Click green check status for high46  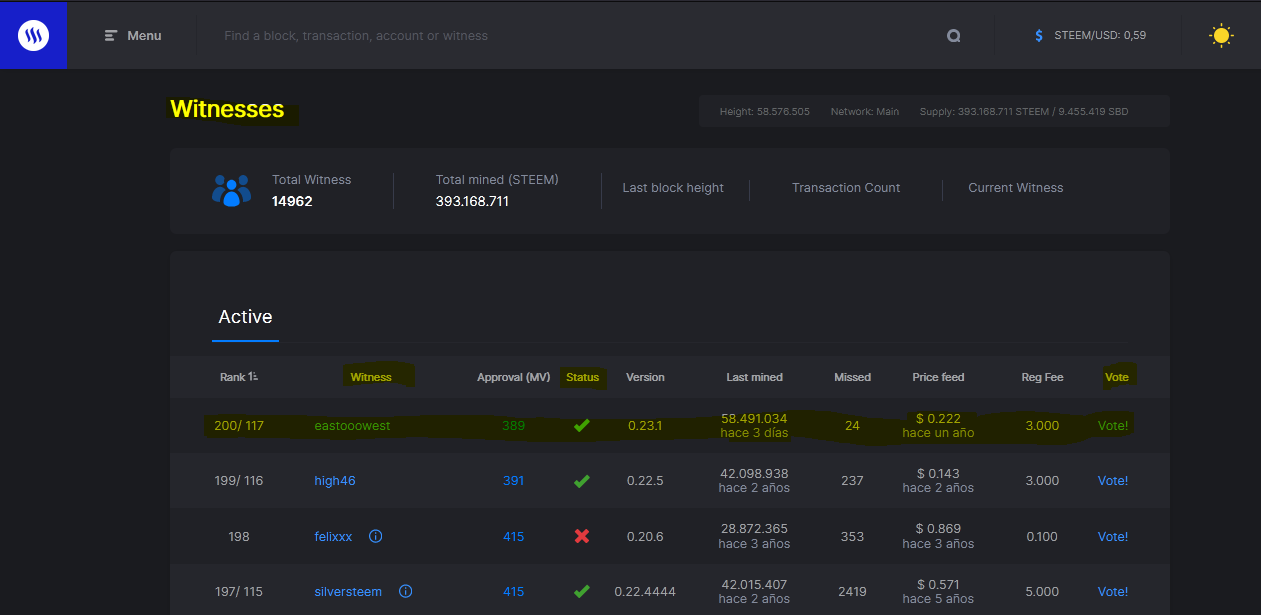[x=581, y=481]
